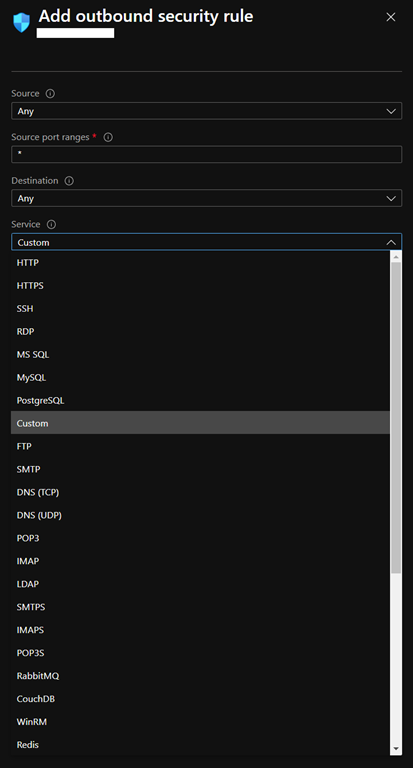Image resolution: width=413 pixels, height=768 pixels.
Task: Open the Destination dropdown
Action: (206, 198)
